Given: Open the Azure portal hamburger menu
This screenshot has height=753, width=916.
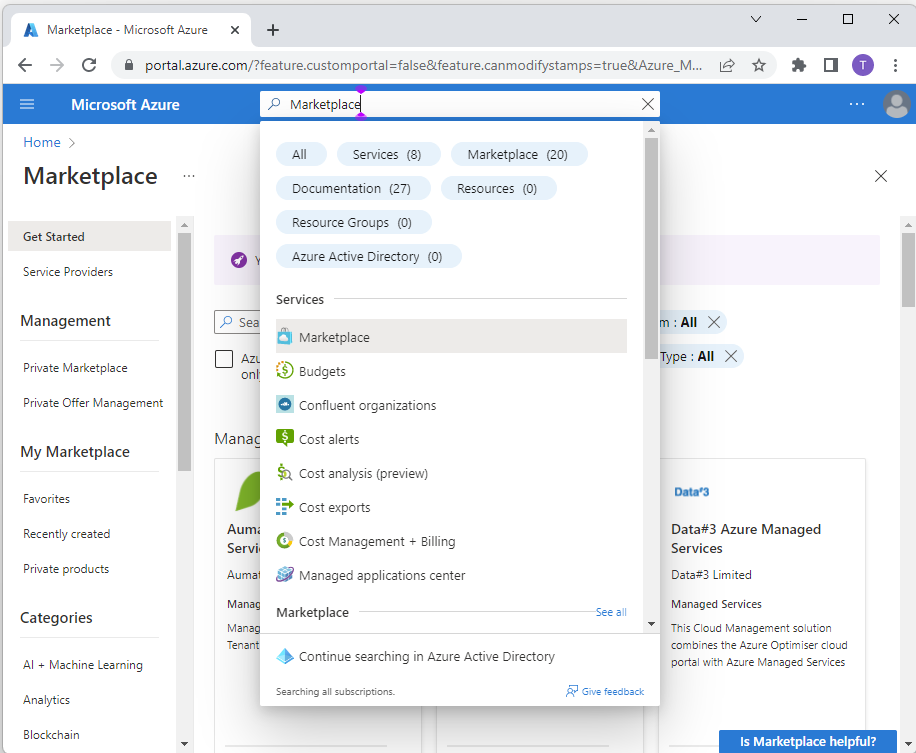Looking at the screenshot, I should coord(27,105).
